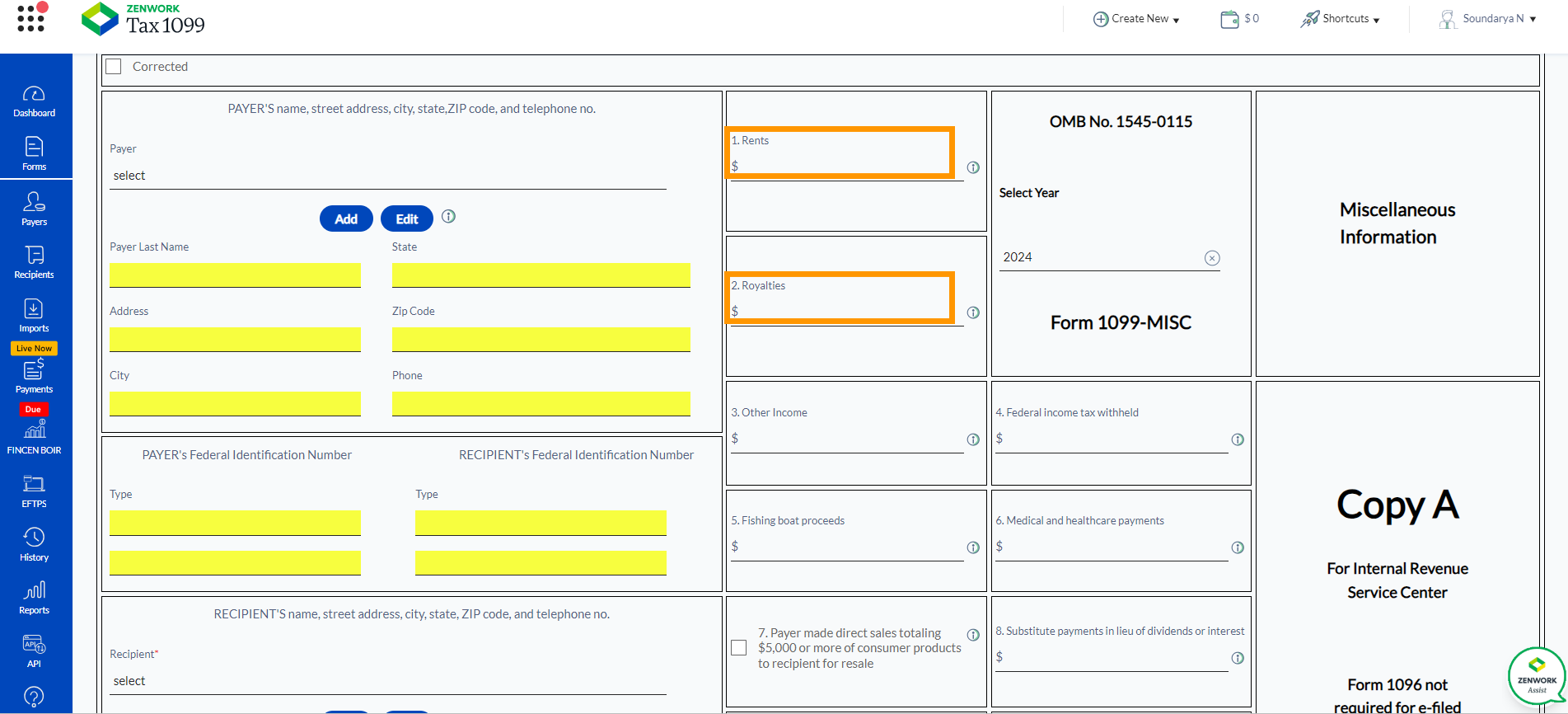
Task: Click the payer Zip Code field
Action: point(541,340)
